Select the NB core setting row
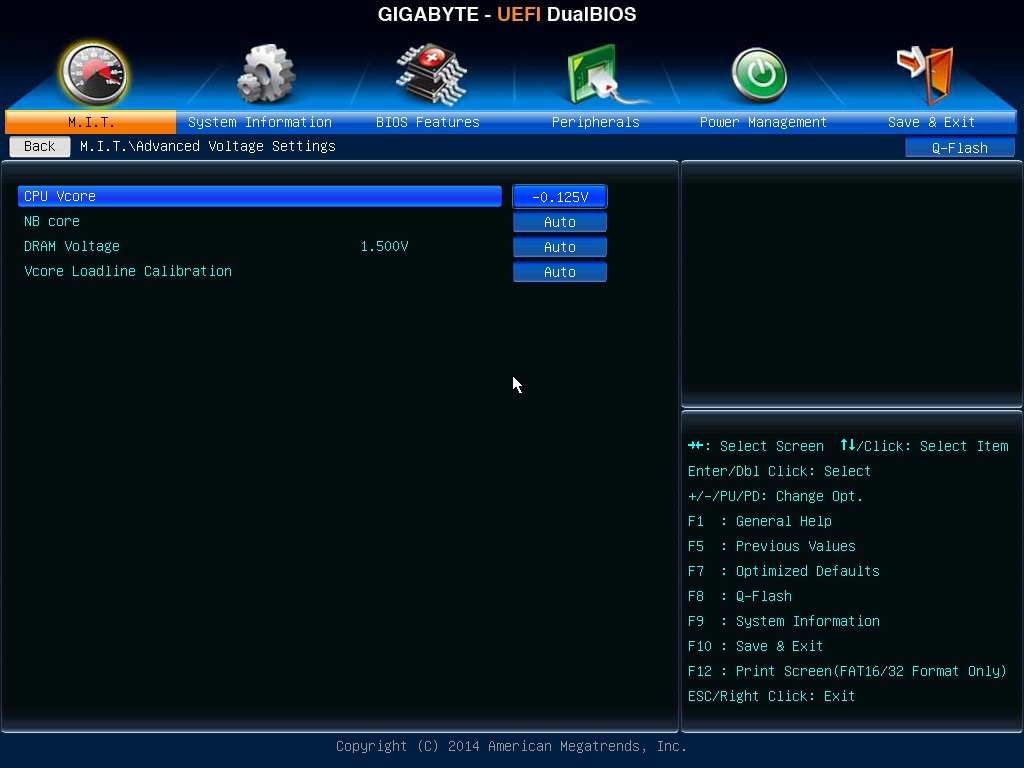1024x768 pixels. point(260,221)
